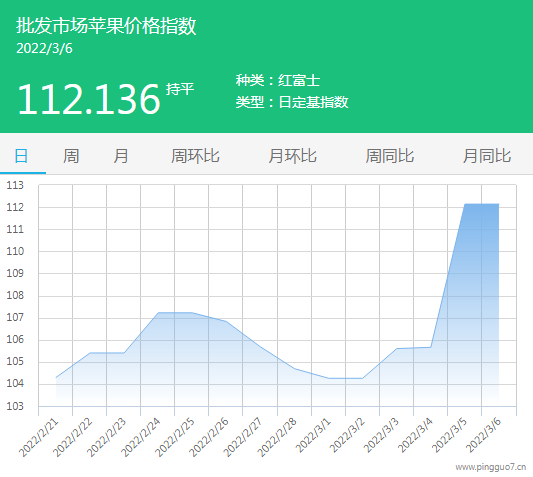
Task: Click the 种类：红富士 label
Action: coord(278,81)
